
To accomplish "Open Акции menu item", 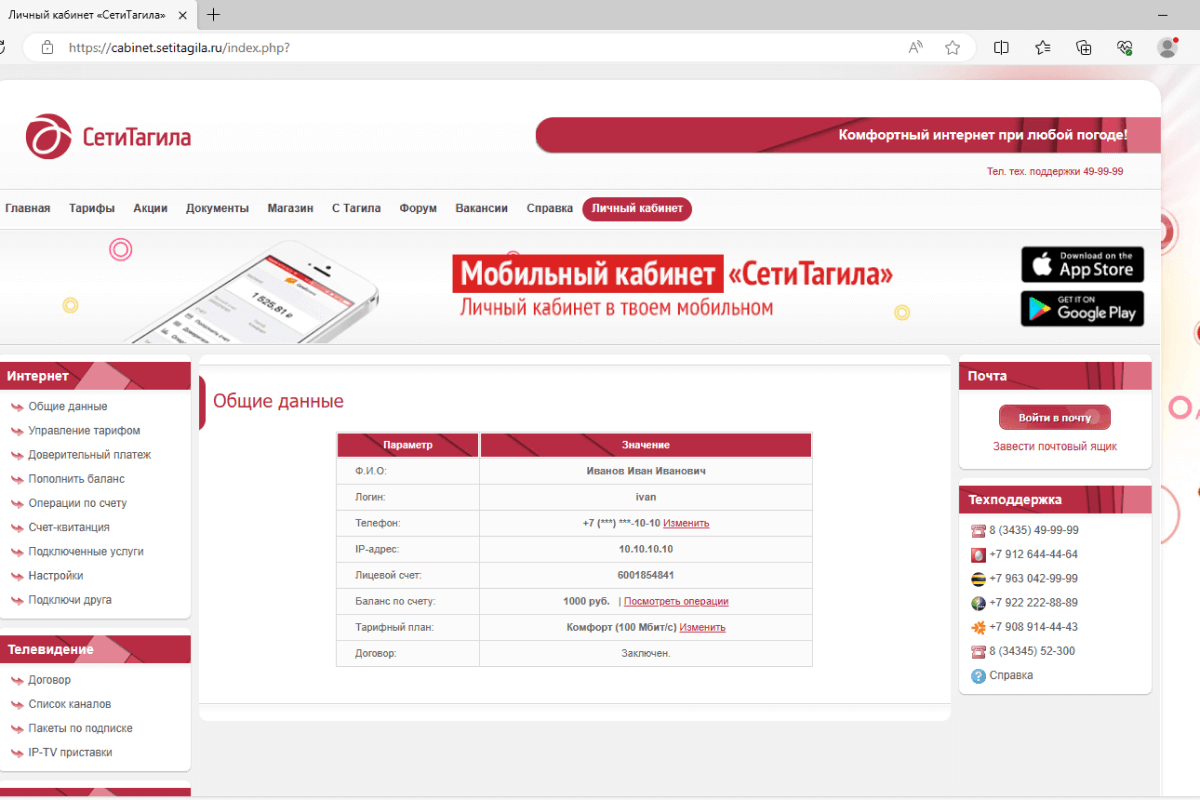I will (150, 208).
